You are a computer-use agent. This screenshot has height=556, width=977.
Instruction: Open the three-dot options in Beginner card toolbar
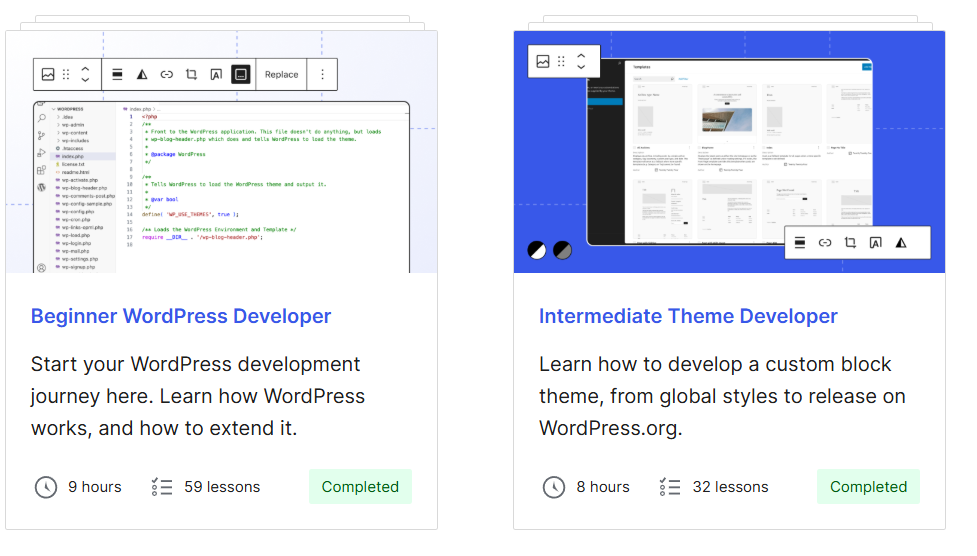tap(322, 75)
